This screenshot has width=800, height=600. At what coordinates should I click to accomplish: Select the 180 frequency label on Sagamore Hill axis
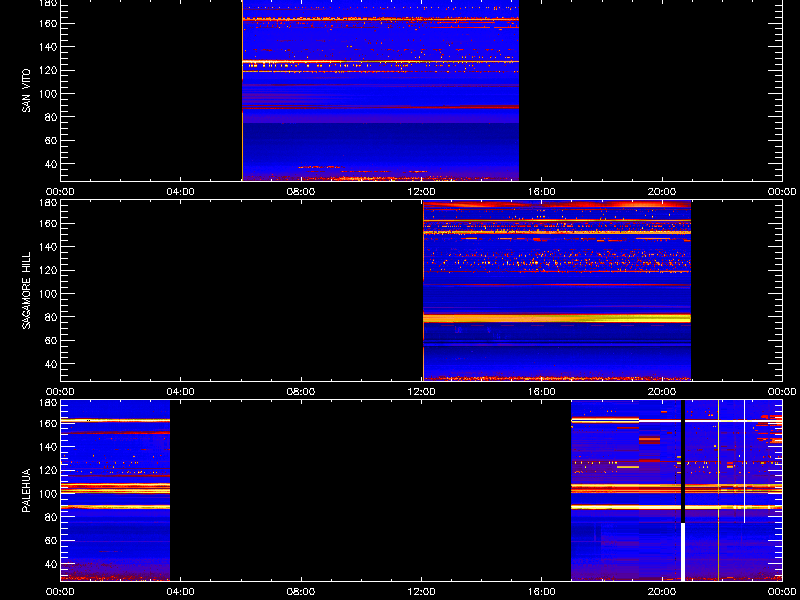coord(49,203)
